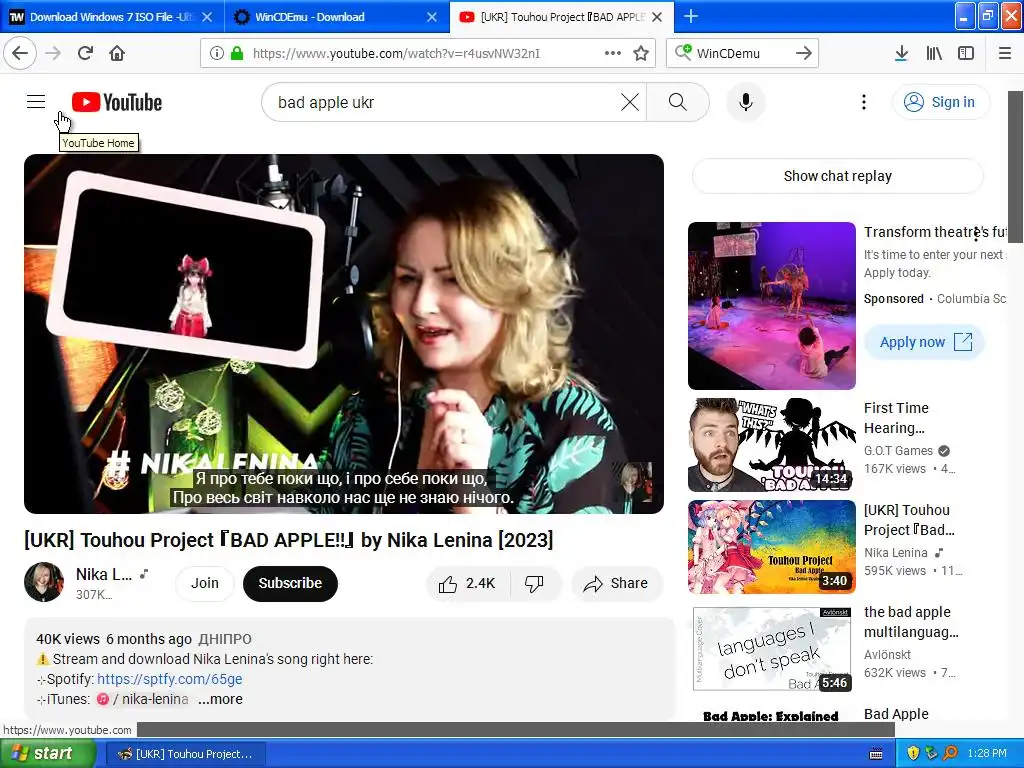This screenshot has height=768, width=1024.
Task: Open [UKR] Touhou Project 3:40 thumbnail
Action: (771, 547)
